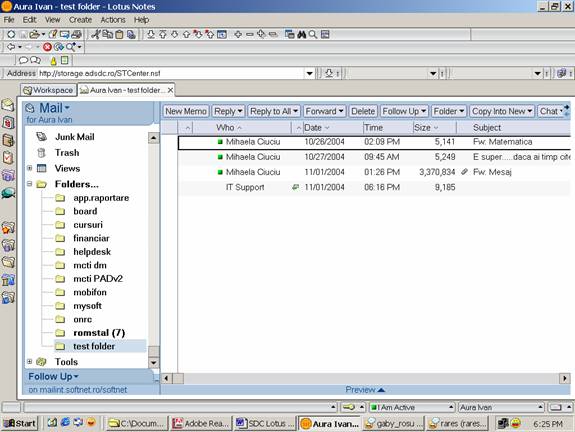Image resolution: width=575 pixels, height=432 pixels.
Task: Select the helpdesk folder
Action: (92, 252)
